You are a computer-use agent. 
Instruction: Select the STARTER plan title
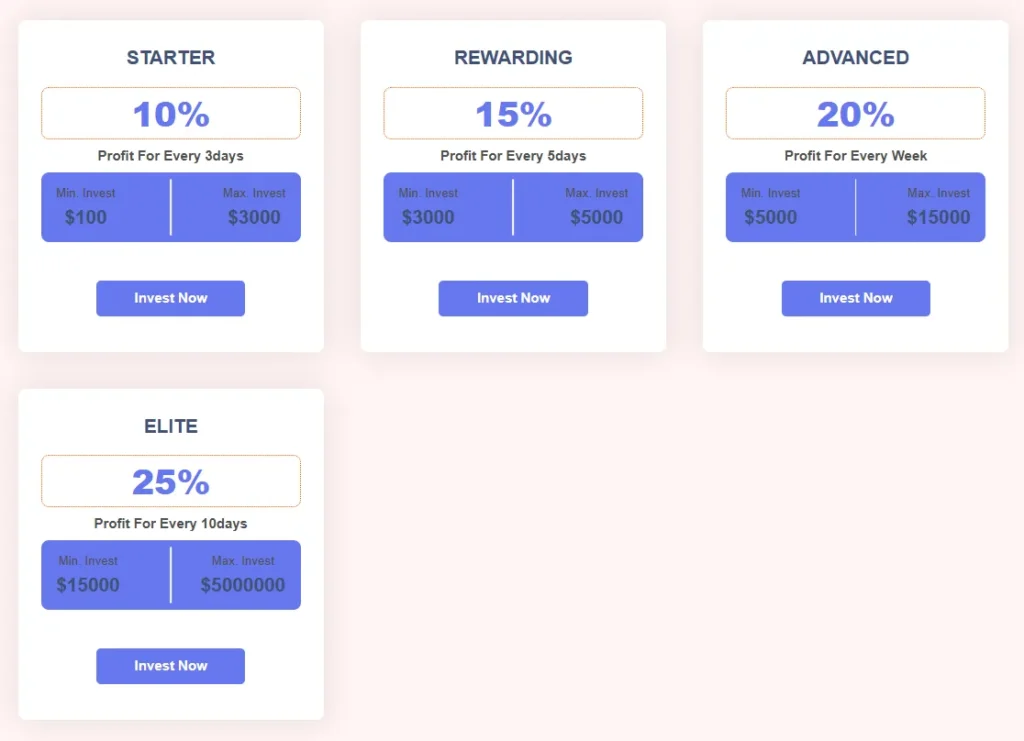pyautogui.click(x=170, y=58)
